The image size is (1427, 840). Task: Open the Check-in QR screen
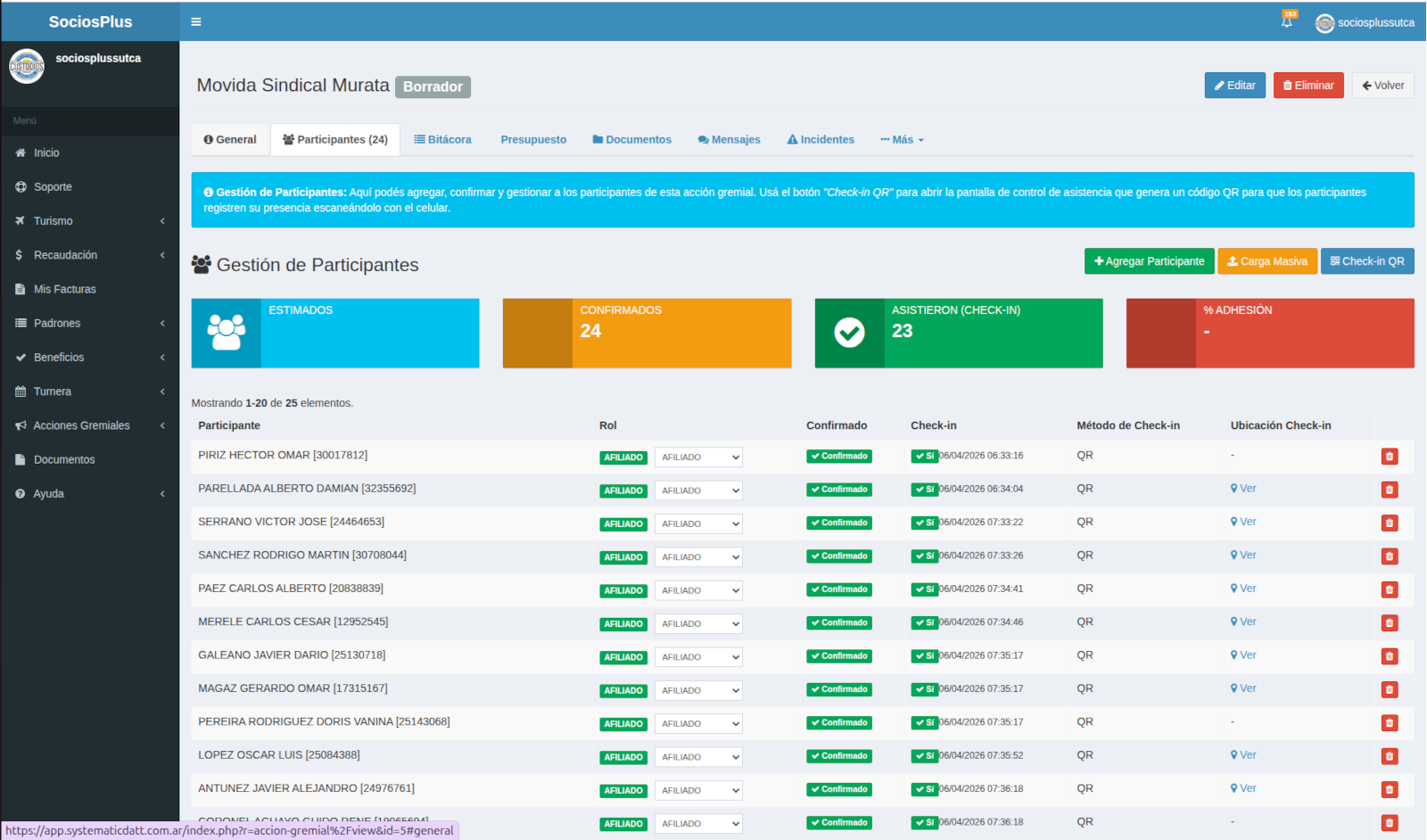pos(1366,261)
